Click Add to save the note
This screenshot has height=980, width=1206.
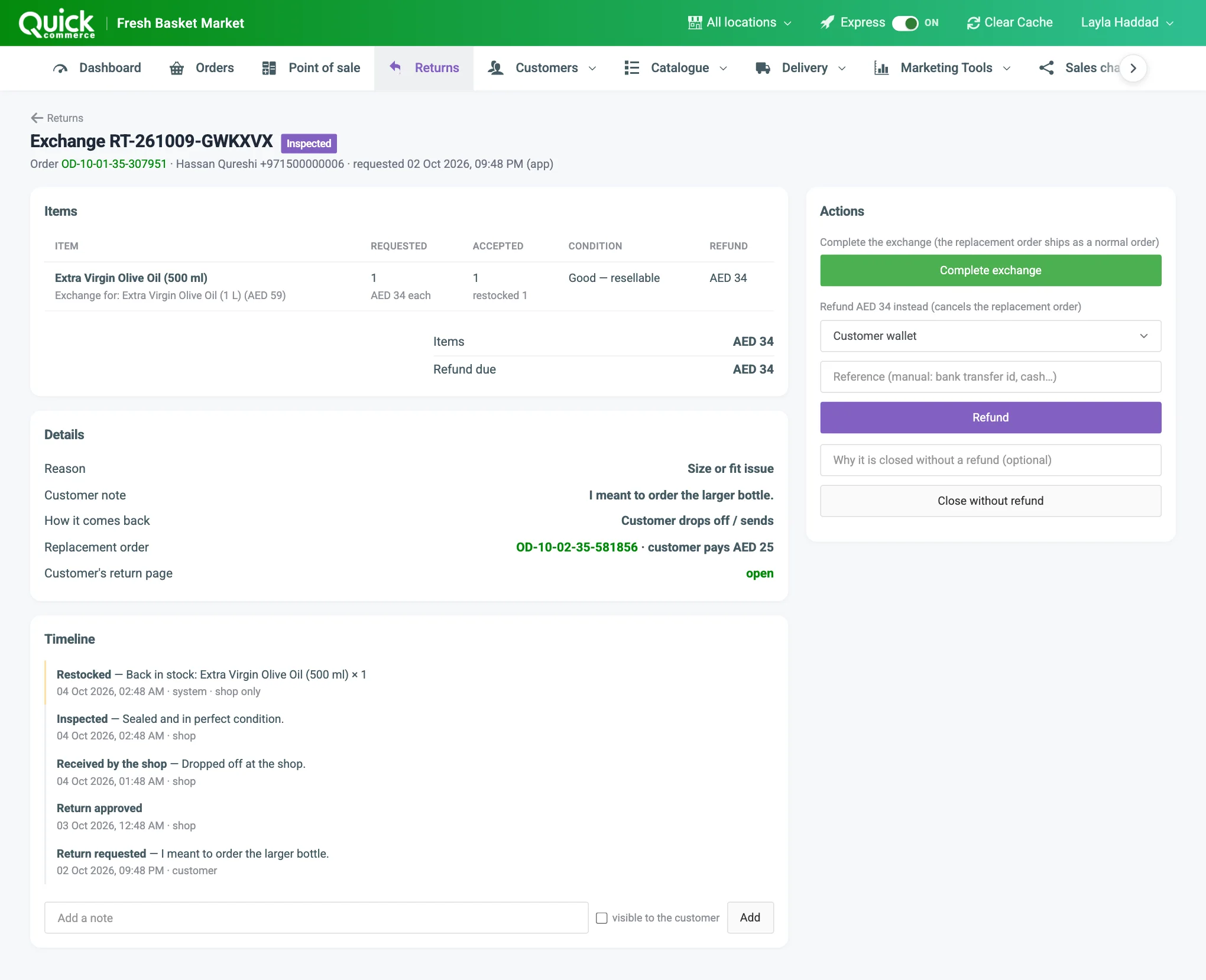tap(750, 917)
